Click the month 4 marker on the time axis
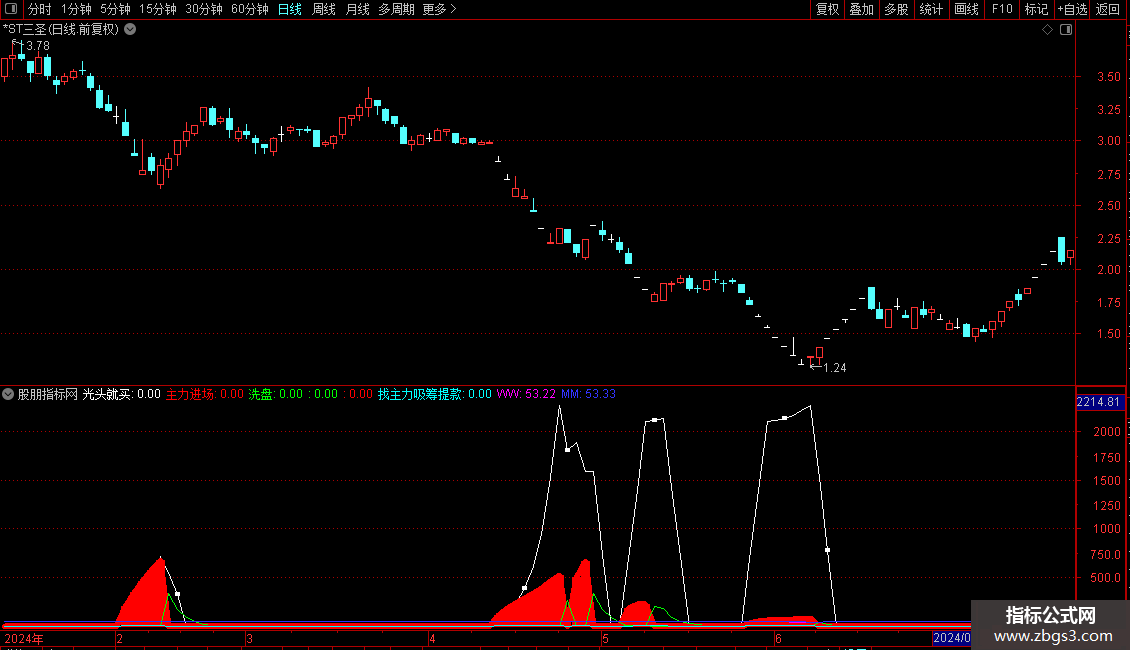Screen dimensions: 1130x650 click(432, 638)
